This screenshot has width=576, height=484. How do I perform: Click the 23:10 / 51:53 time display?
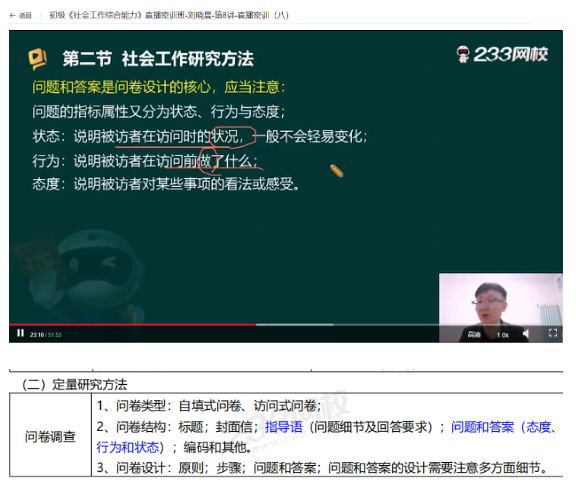(x=46, y=335)
